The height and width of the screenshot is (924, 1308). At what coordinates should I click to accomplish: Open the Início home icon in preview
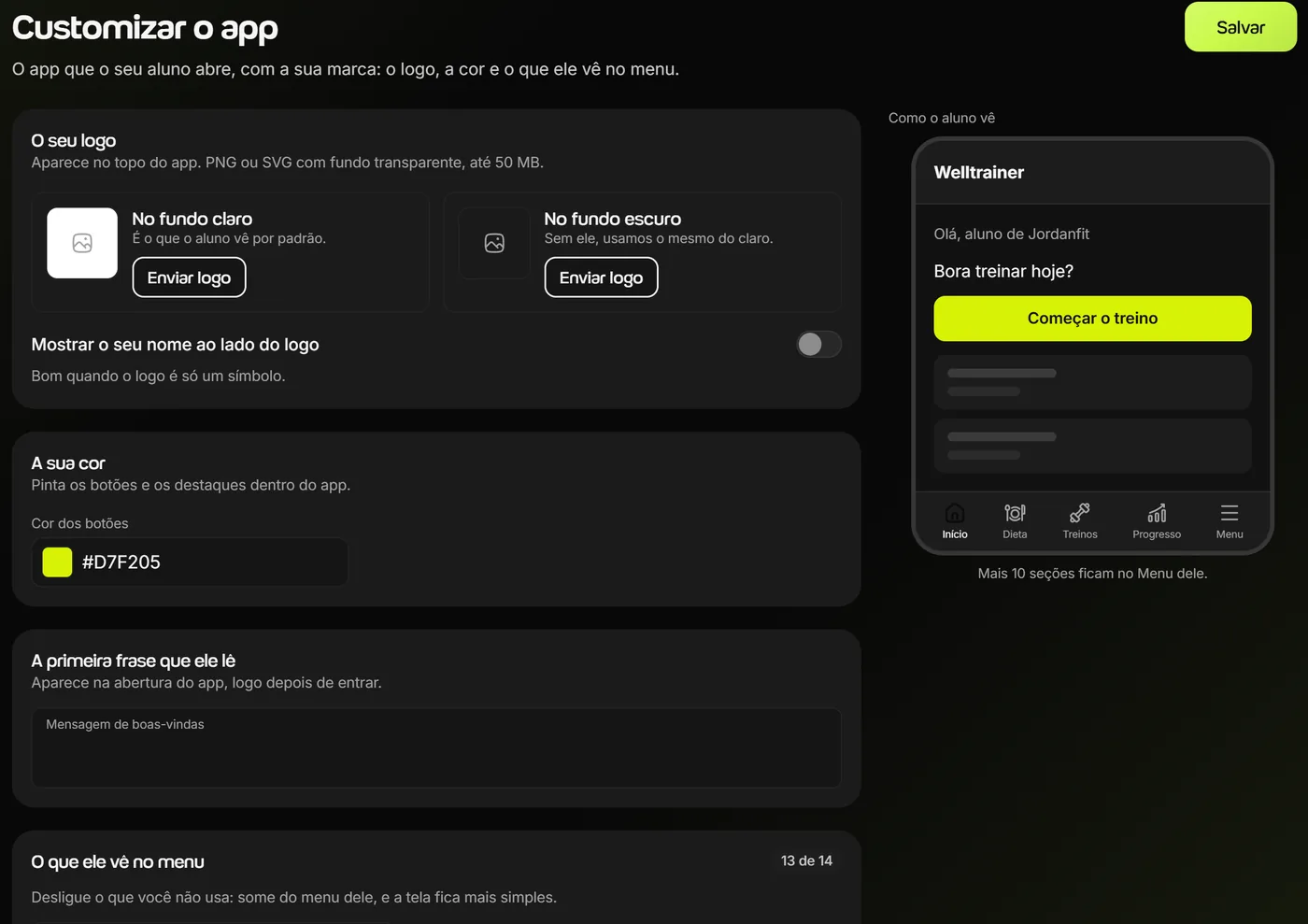point(955,513)
